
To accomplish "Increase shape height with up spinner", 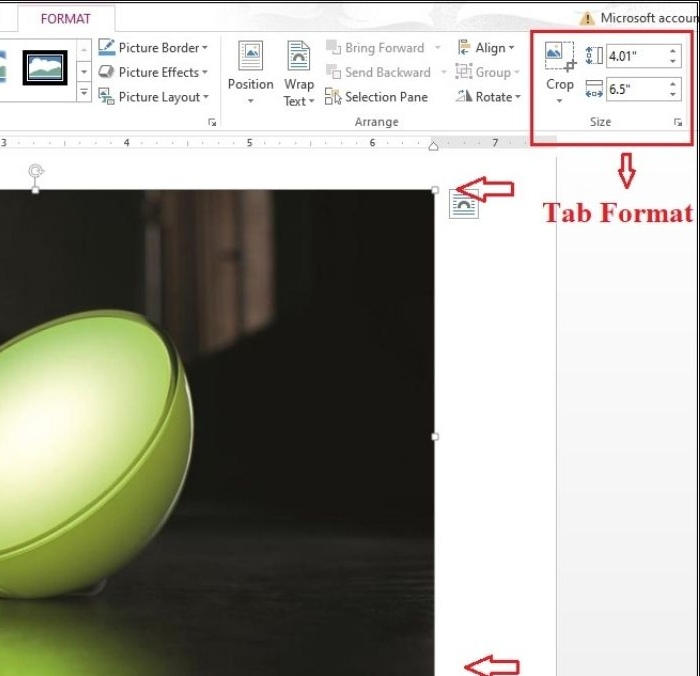I will point(673,51).
